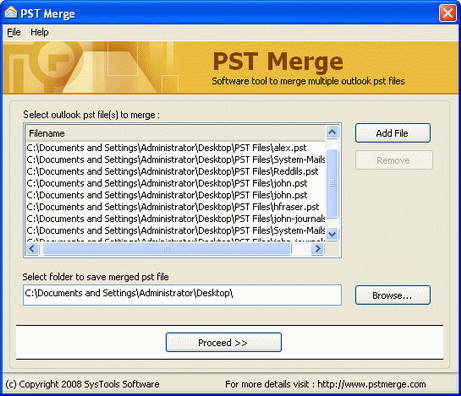Click the horizontal scroll right arrow
Viewport: 461px width, 396px height.
point(318,249)
